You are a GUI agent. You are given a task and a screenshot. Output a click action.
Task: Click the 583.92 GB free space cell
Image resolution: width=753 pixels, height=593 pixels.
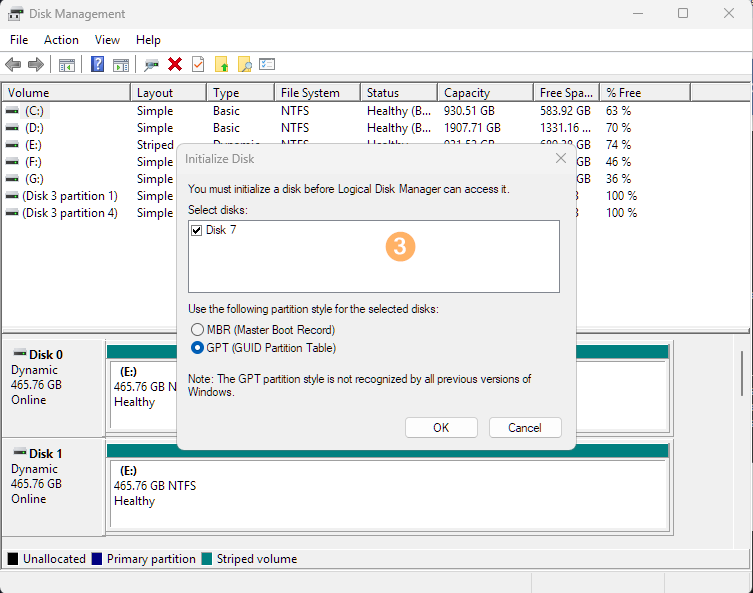click(x=565, y=111)
